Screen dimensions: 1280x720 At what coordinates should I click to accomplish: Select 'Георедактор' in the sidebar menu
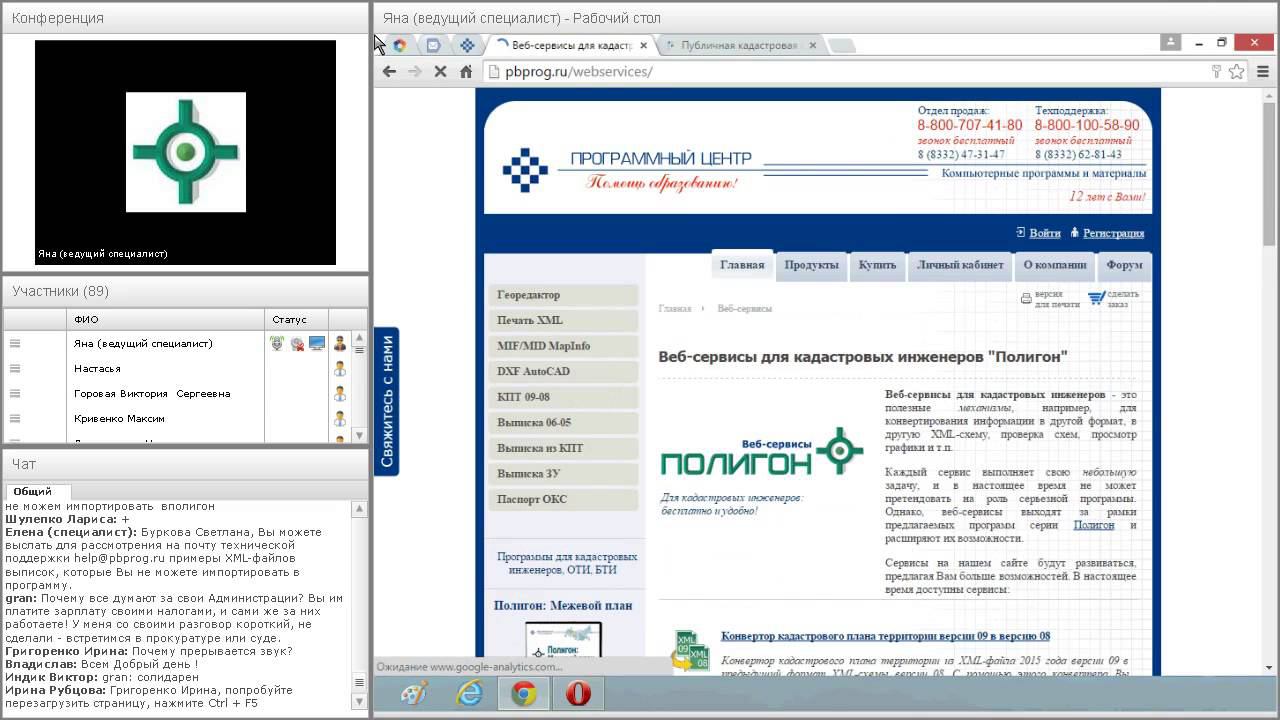[563, 295]
